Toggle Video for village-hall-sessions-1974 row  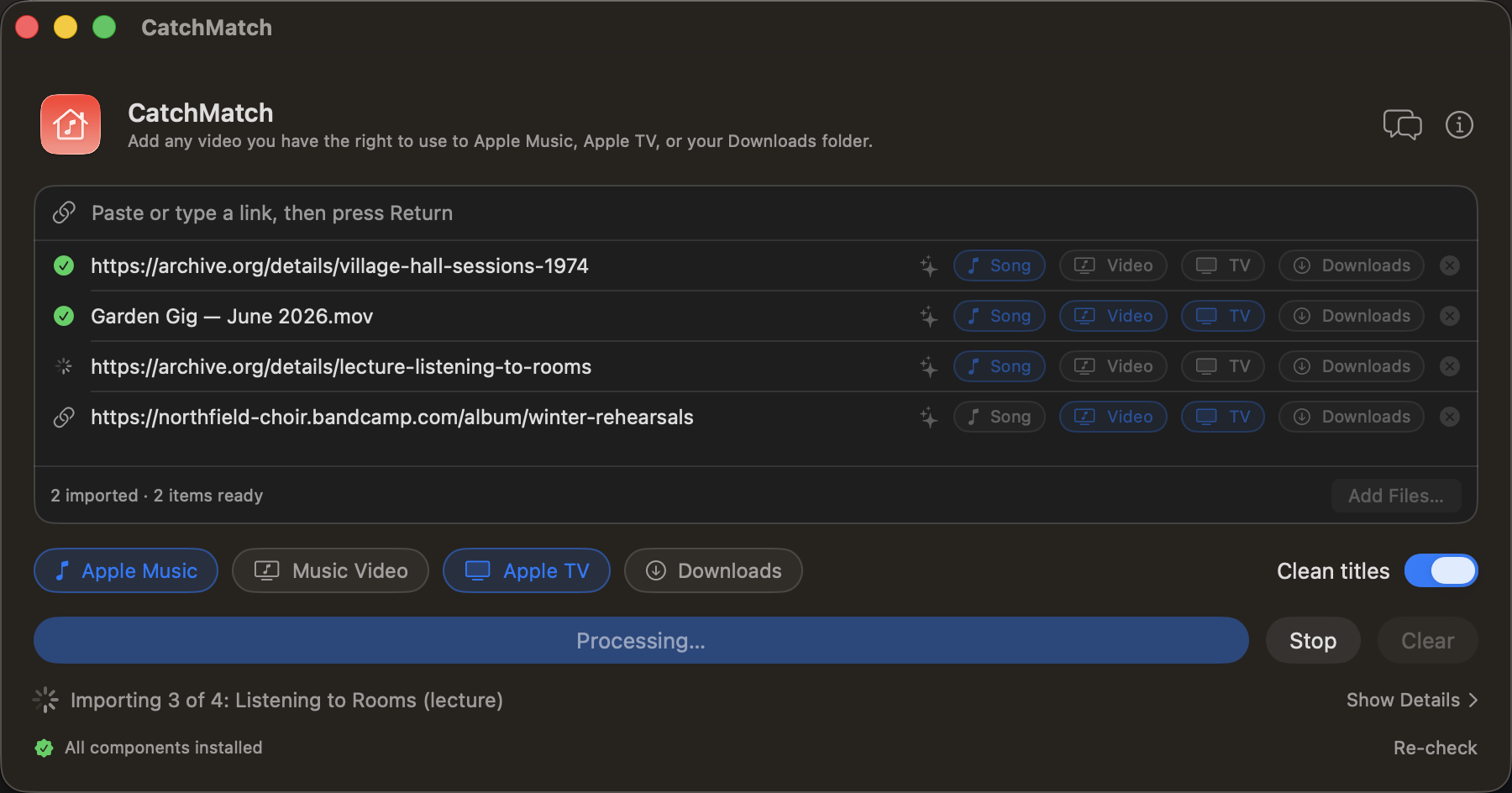(x=1113, y=265)
